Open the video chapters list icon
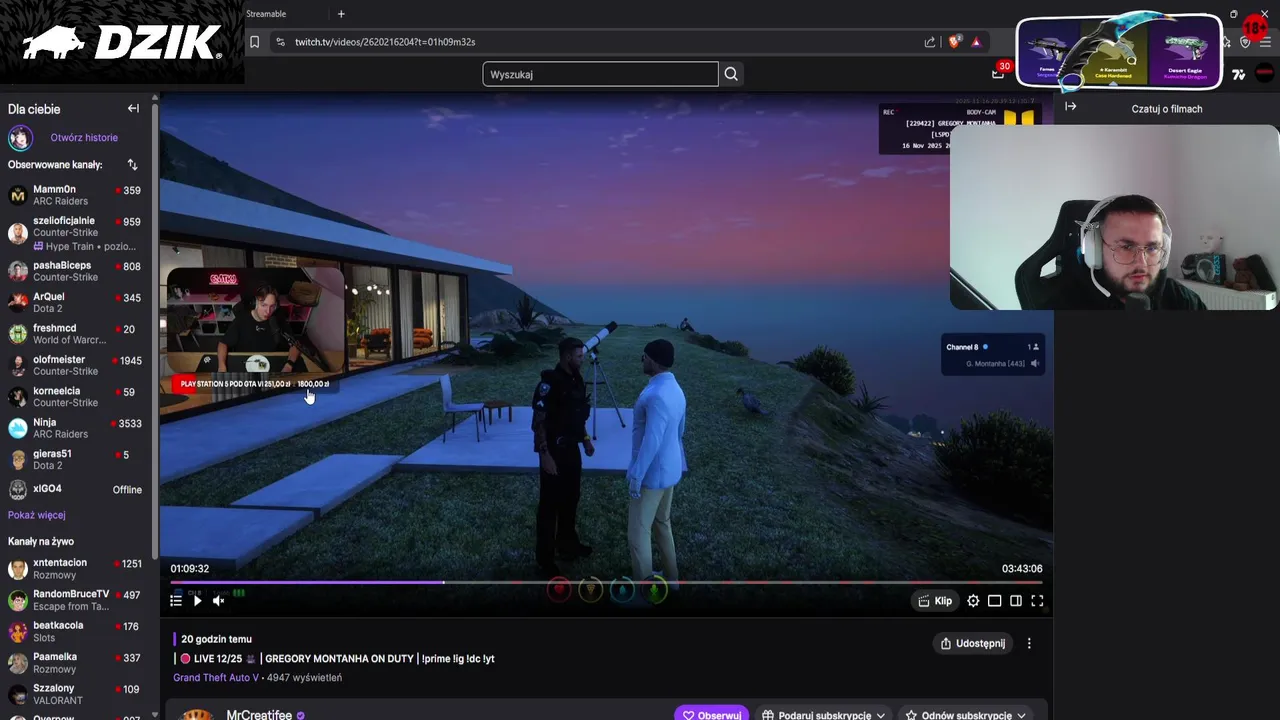The height and width of the screenshot is (720, 1280). pyautogui.click(x=176, y=600)
